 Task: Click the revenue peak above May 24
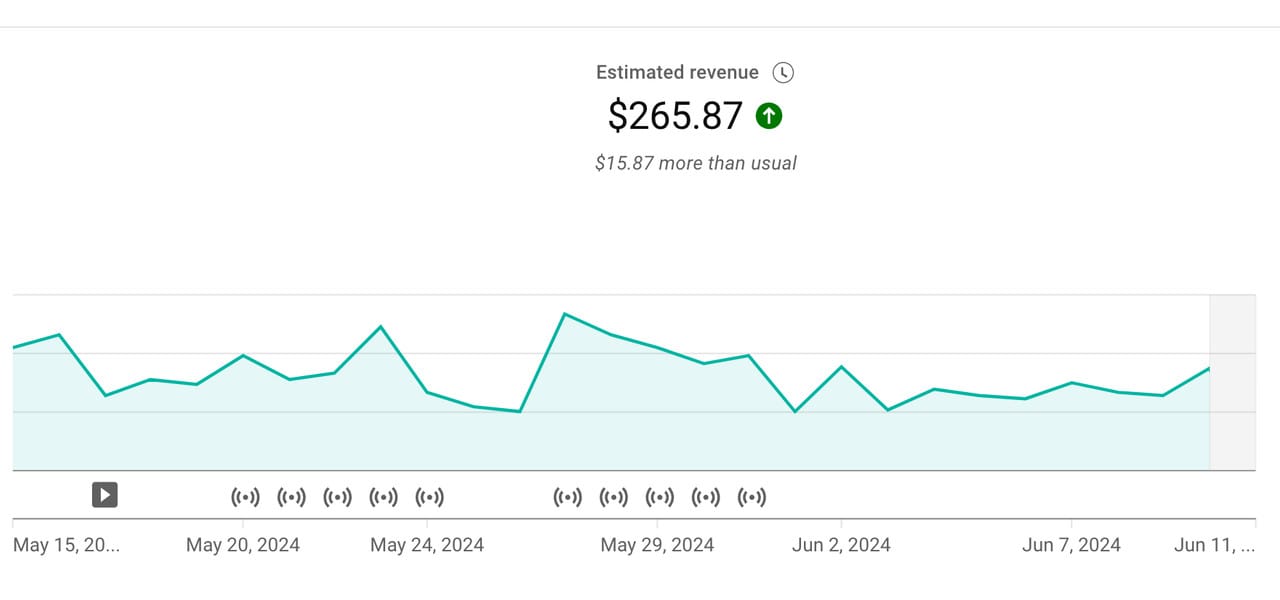point(380,327)
